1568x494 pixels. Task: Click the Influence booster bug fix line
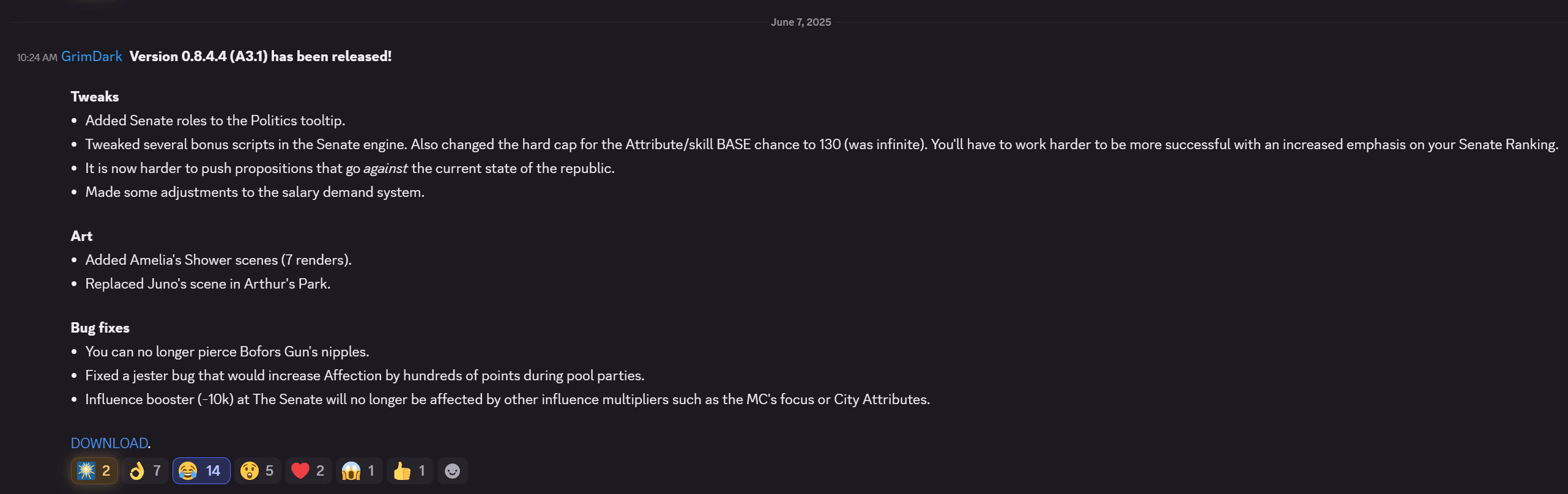[x=508, y=399]
